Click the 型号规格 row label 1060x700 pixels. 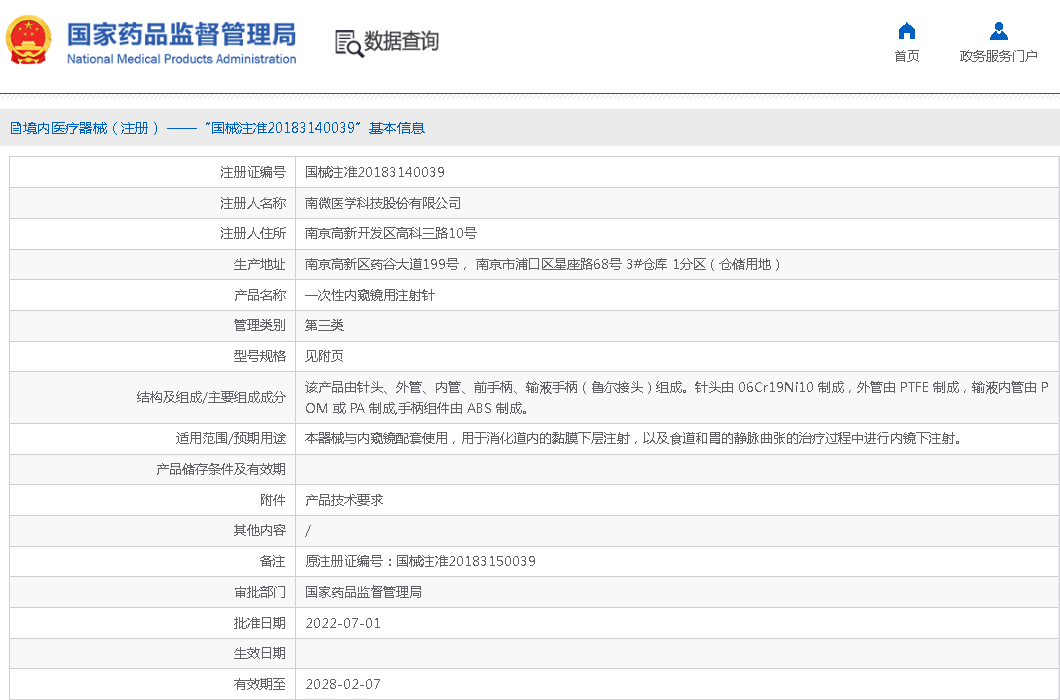pos(260,356)
